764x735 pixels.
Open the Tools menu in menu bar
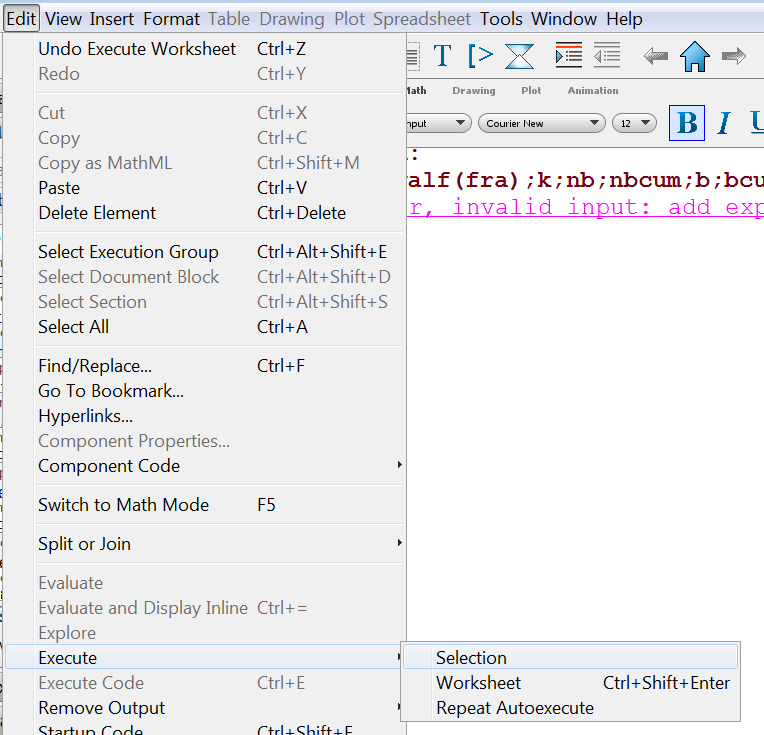[x=501, y=19]
